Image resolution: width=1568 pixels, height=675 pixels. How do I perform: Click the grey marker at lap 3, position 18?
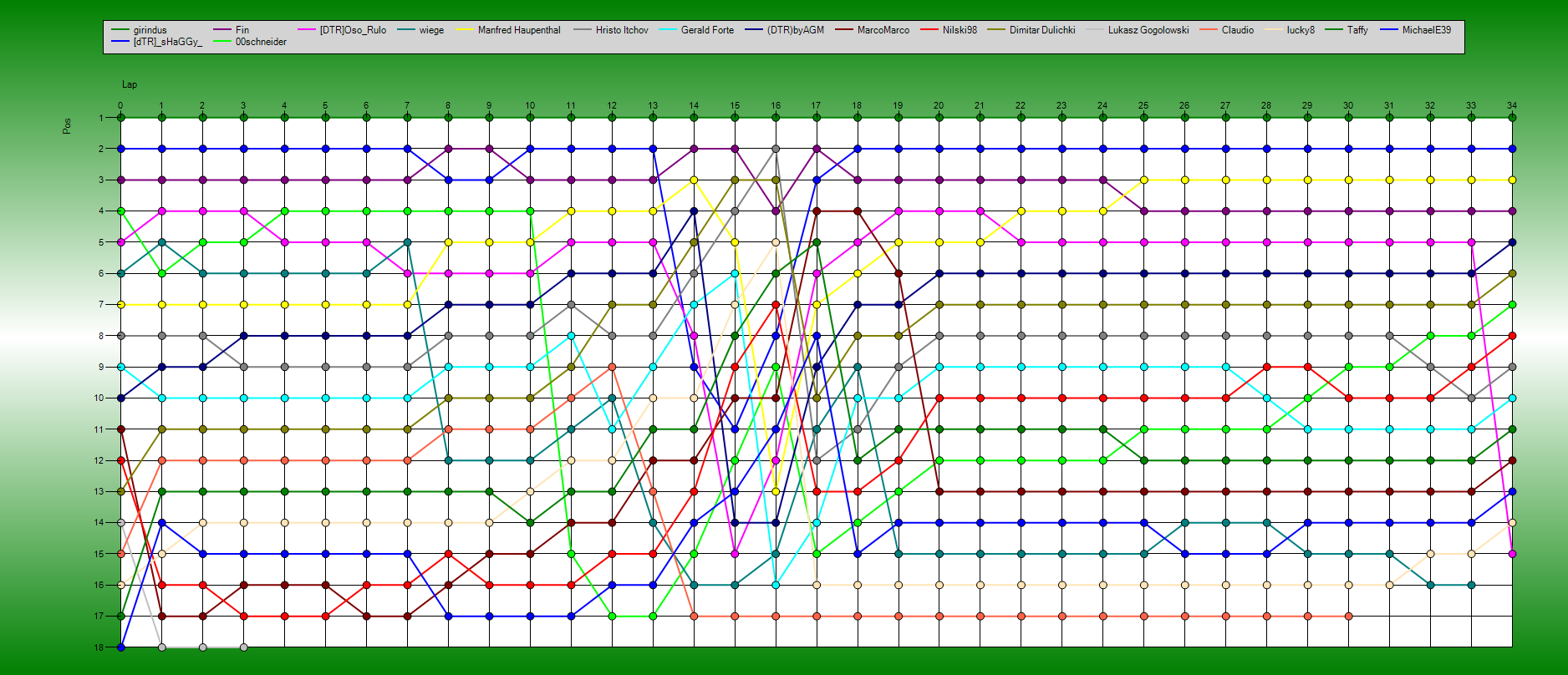[x=244, y=647]
